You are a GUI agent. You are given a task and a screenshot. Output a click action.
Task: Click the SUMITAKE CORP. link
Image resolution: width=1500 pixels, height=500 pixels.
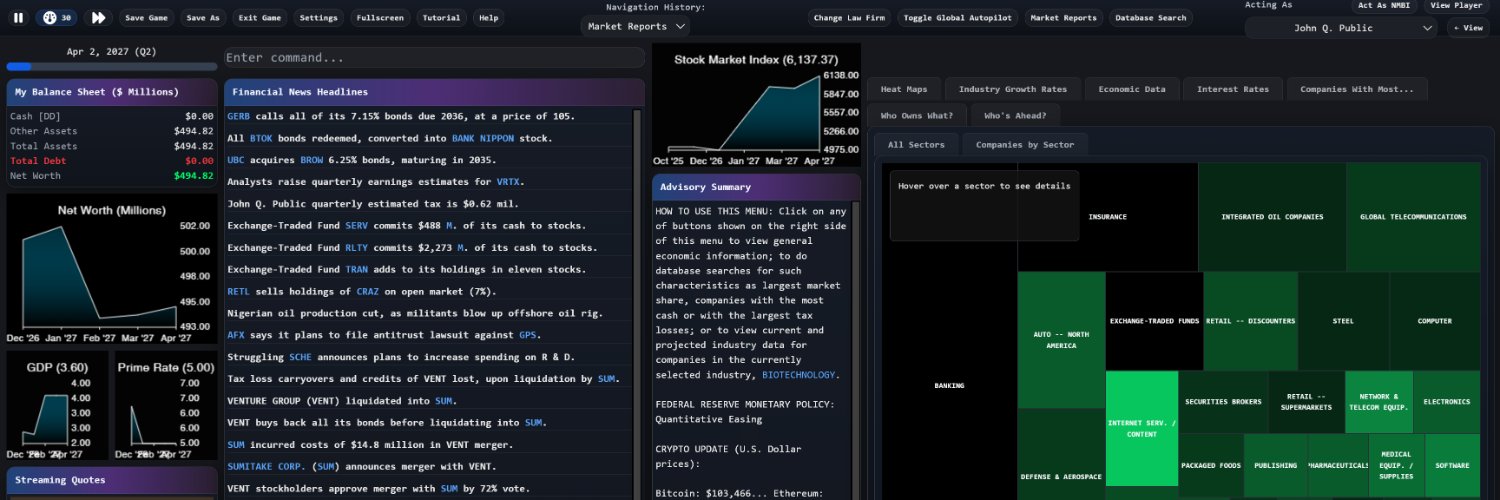[x=266, y=467]
